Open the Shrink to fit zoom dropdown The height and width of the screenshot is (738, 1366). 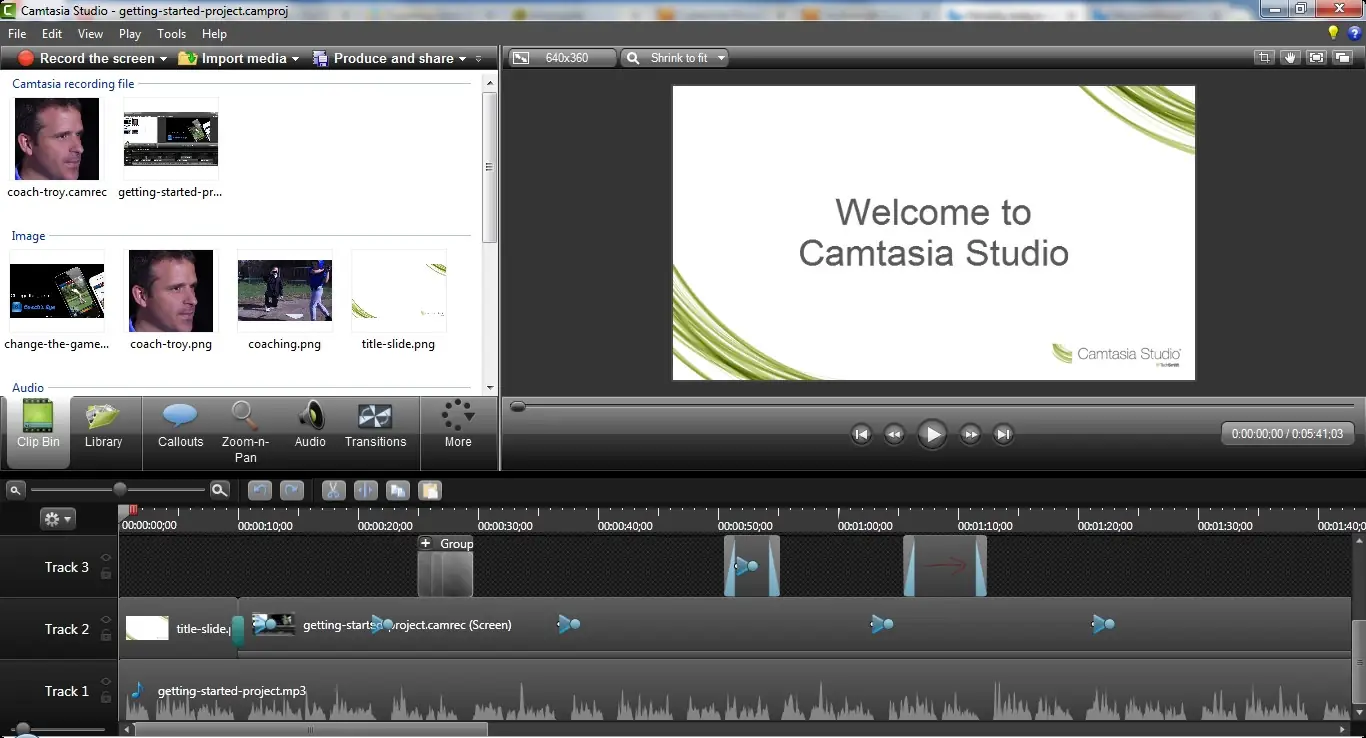coord(674,58)
